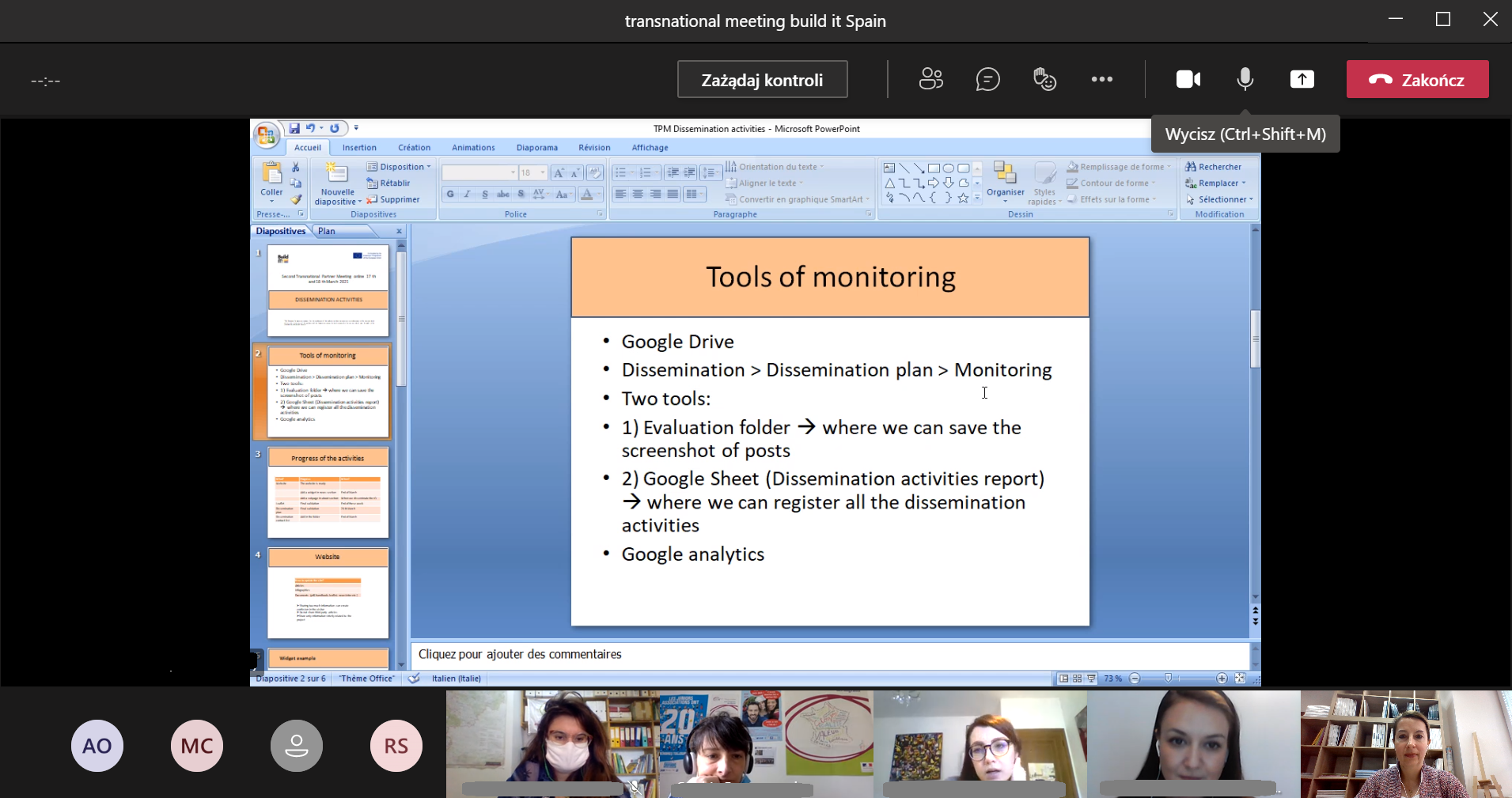Select the oval shape
Screen dimensions: 1512x798
click(948, 168)
